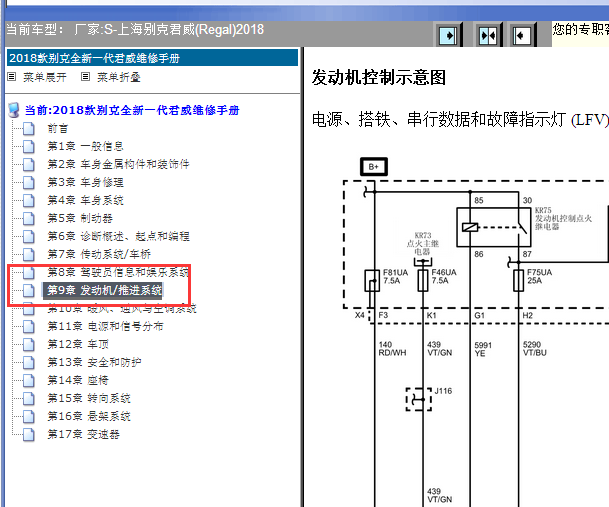
Task: Click the 菜单折叠 collapse-all menu button
Action: (118, 77)
